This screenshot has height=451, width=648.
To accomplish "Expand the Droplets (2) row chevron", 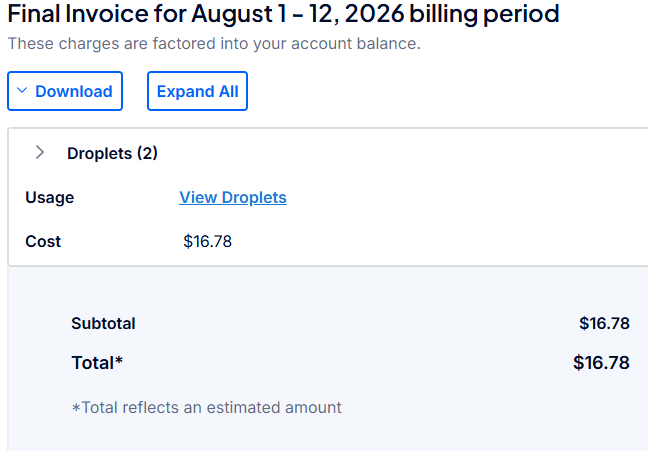I will click(x=40, y=153).
